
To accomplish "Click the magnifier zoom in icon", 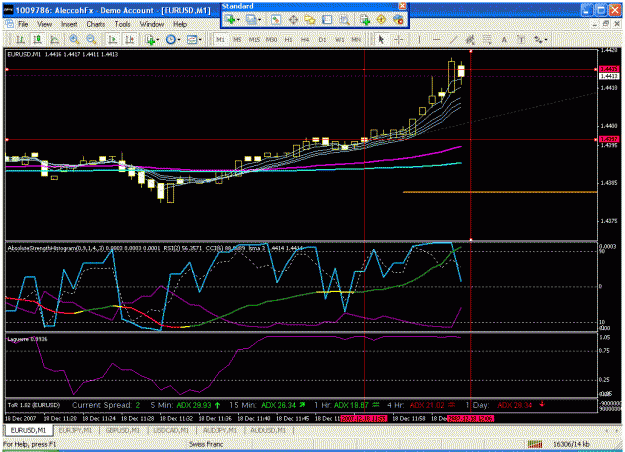I will coord(74,39).
